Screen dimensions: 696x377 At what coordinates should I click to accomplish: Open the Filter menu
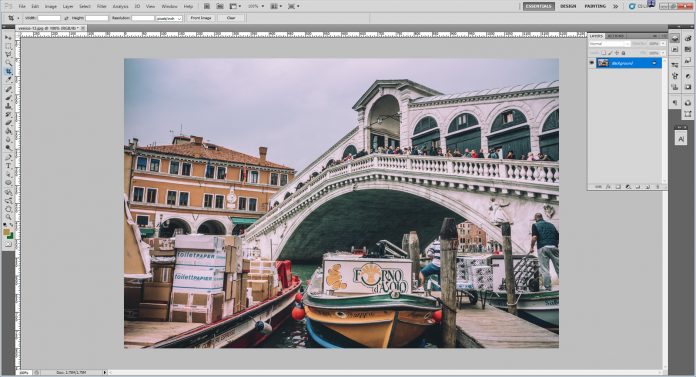pyautogui.click(x=102, y=6)
